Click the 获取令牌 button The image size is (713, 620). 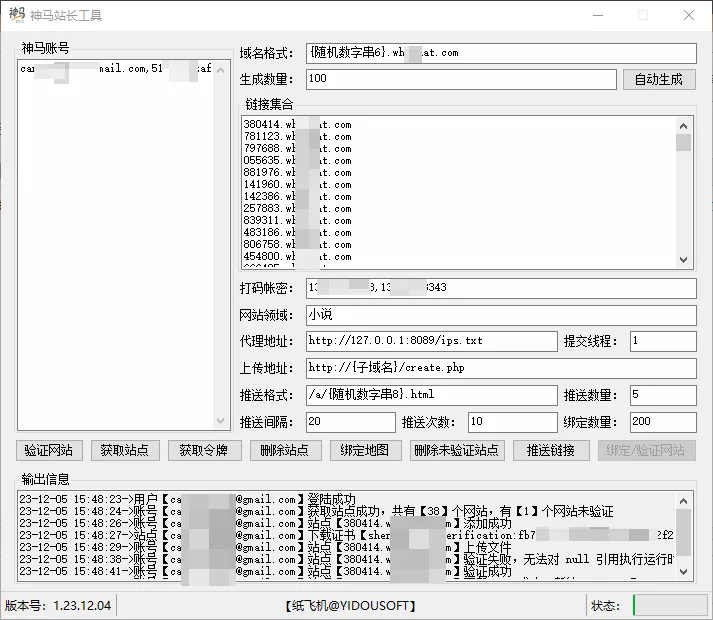(x=204, y=450)
